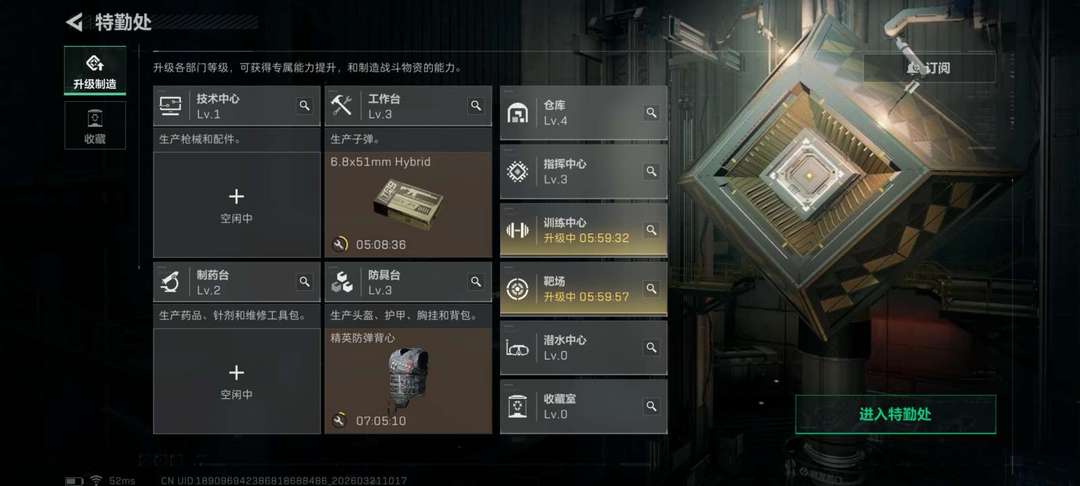Click the 进入特勤处 button
The width and height of the screenshot is (1080, 486).
(x=895, y=414)
